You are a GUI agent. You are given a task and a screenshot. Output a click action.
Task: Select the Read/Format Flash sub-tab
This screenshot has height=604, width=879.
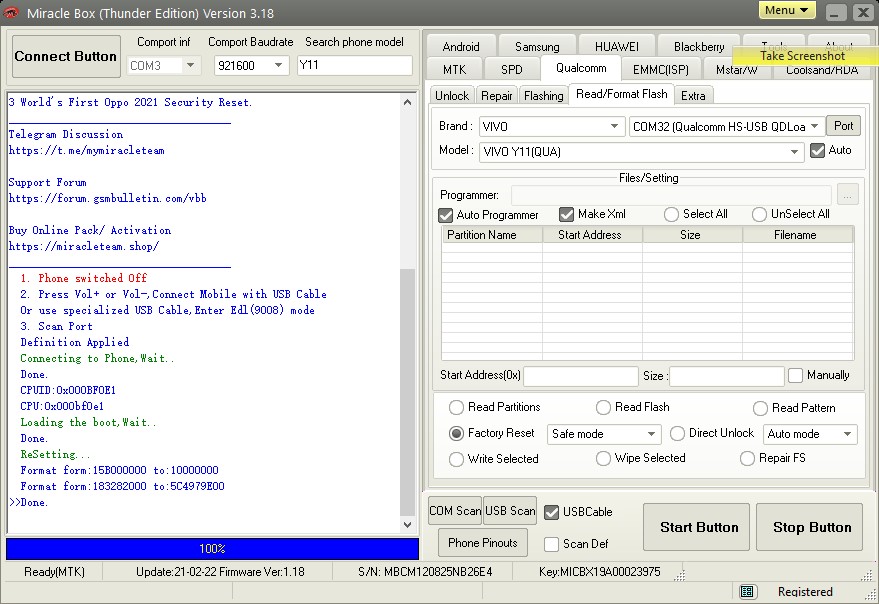click(621, 94)
